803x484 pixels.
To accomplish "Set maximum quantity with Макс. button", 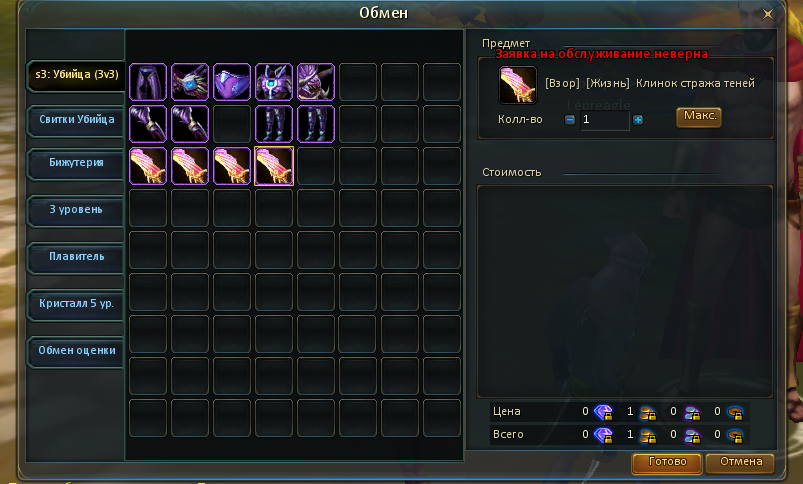I will click(x=699, y=116).
